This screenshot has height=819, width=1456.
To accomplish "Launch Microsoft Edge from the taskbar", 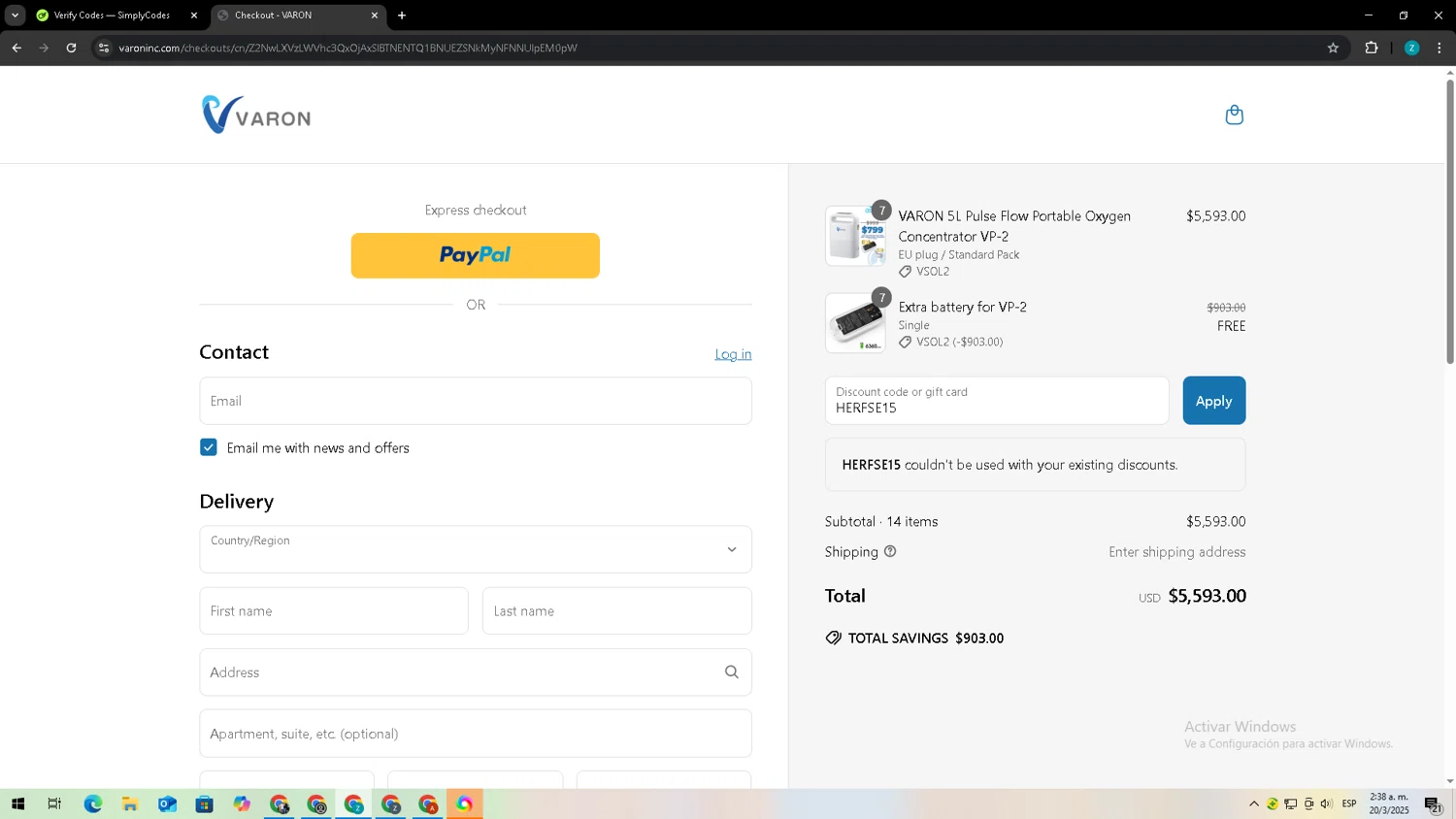I will [x=92, y=803].
